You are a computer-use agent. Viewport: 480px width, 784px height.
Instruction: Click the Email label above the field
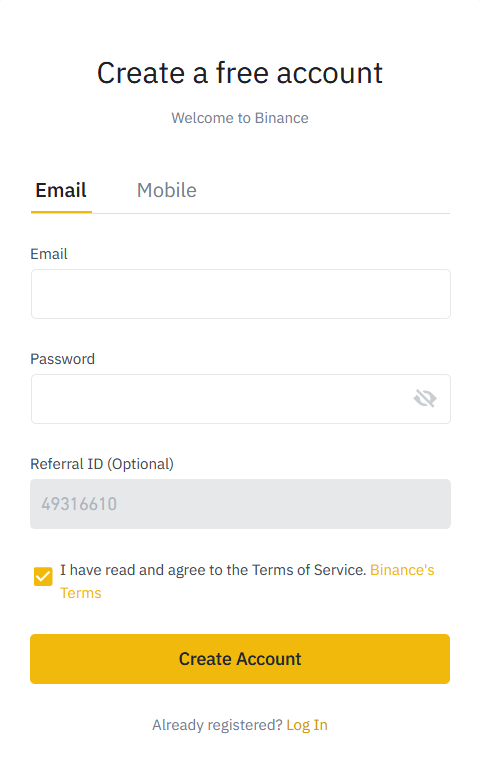tap(48, 254)
